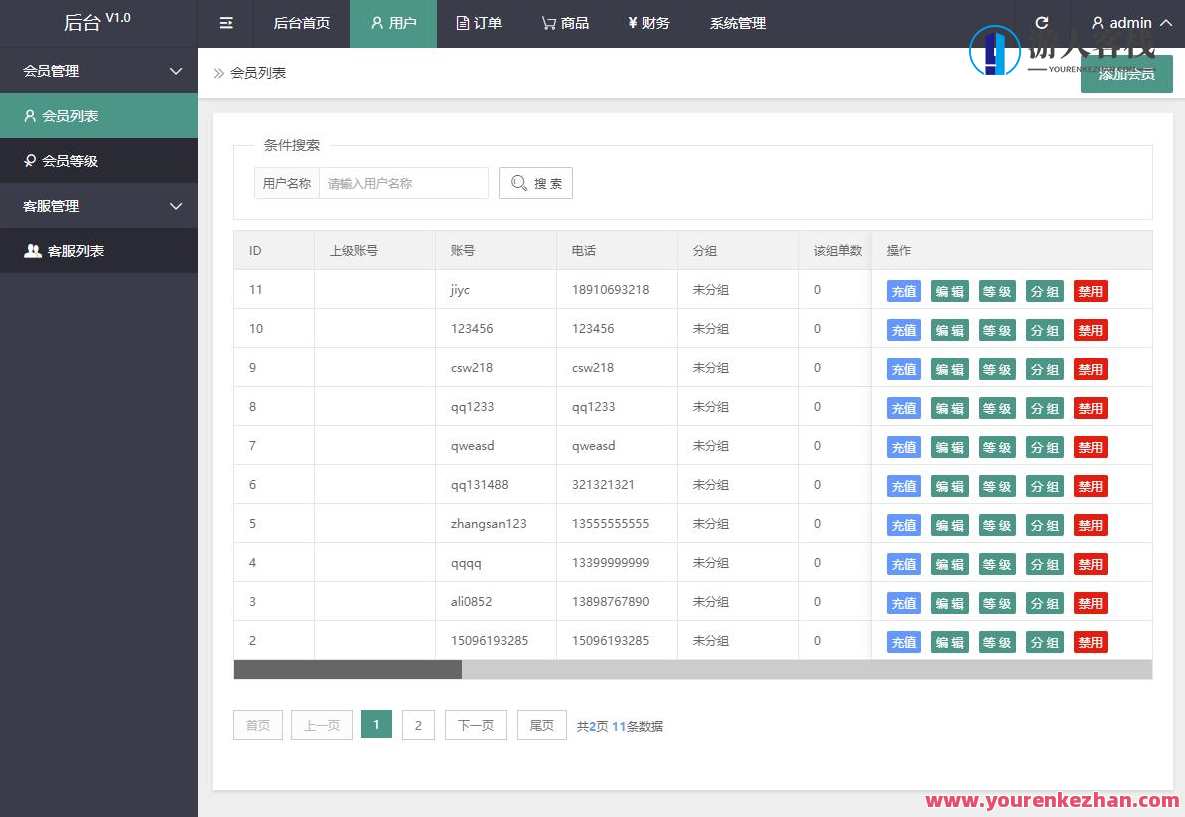Open 订单 via the document icon
The height and width of the screenshot is (817, 1185).
(478, 22)
